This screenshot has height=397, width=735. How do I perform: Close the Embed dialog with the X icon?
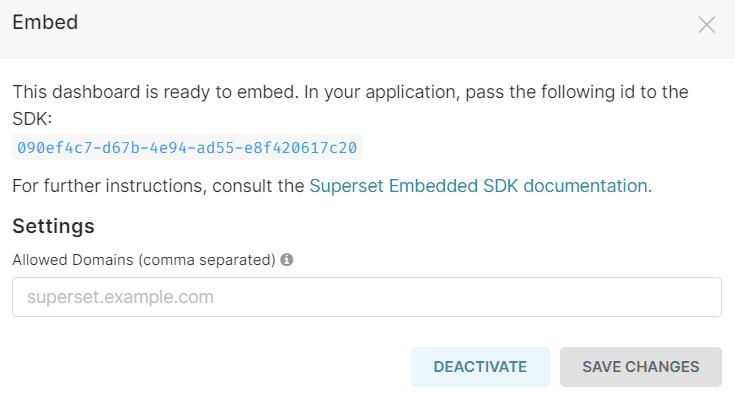[706, 25]
